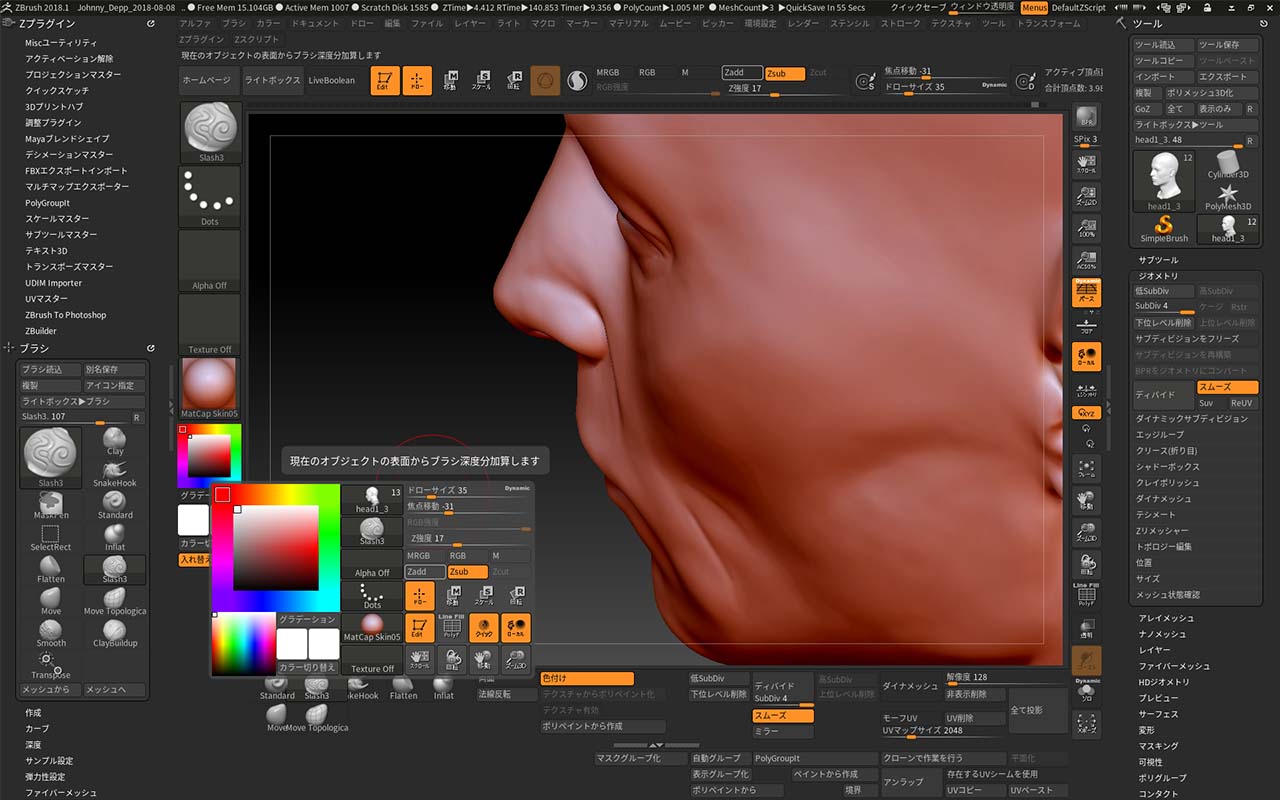Screen dimensions: 1280x800
Task: Open the Texture Off picker in left shelf
Action: (x=210, y=325)
